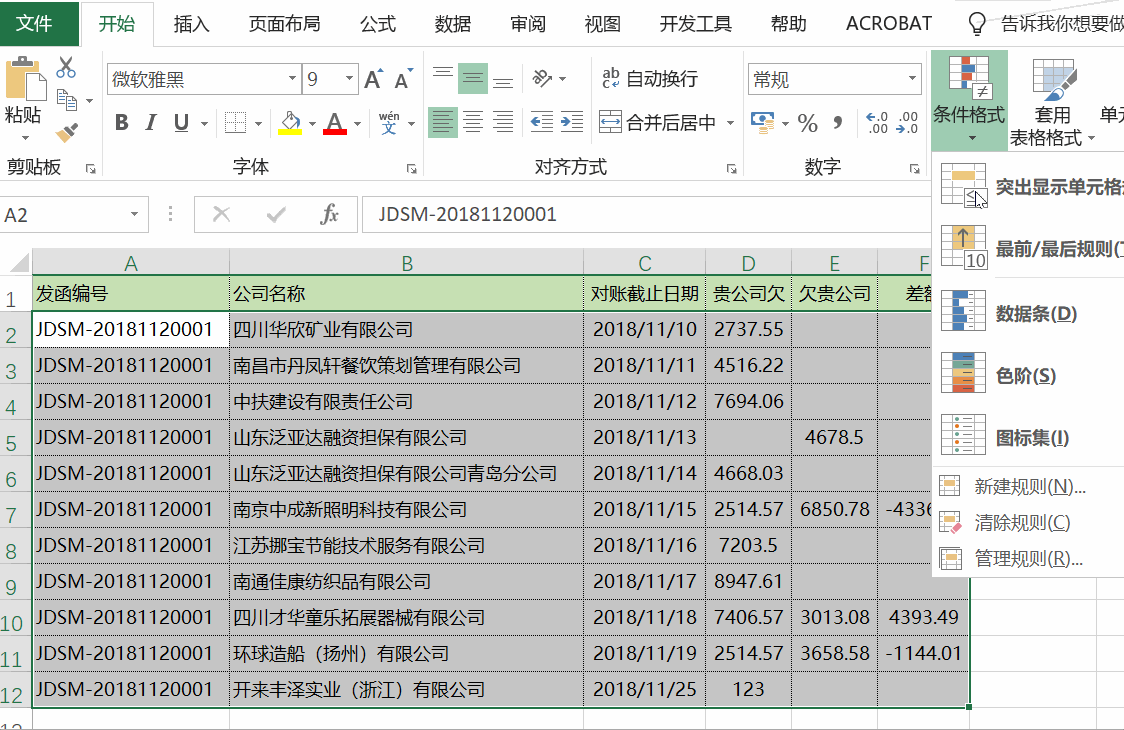The image size is (1124, 730).
Task: Apply red font color A
Action: click(x=335, y=123)
